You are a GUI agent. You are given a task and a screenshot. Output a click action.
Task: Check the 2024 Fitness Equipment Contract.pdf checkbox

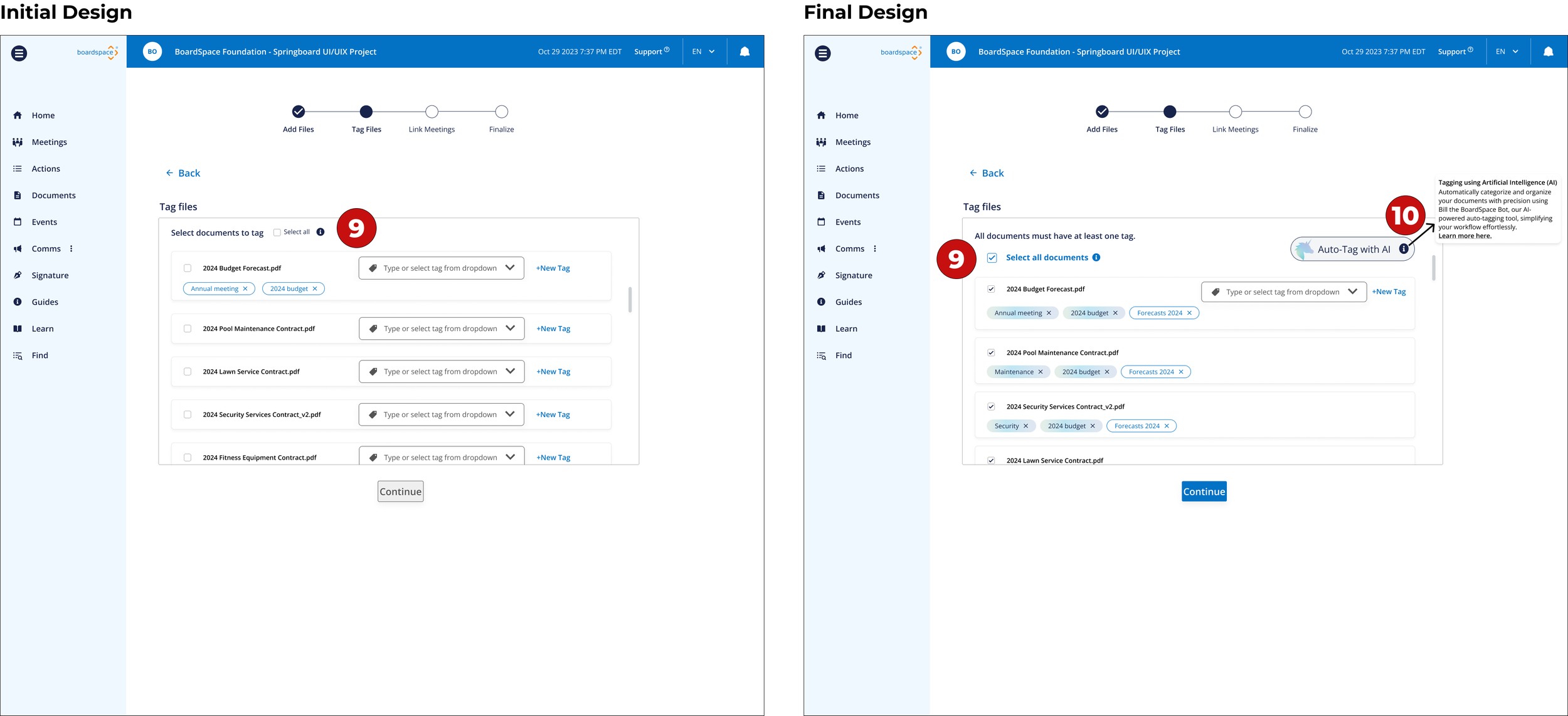188,458
